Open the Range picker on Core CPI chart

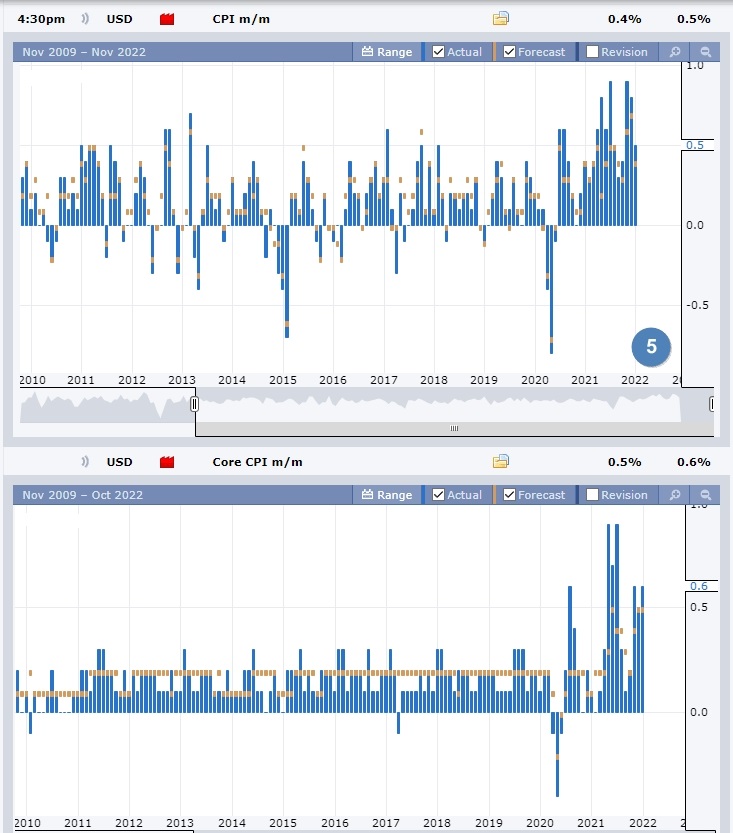[386, 495]
